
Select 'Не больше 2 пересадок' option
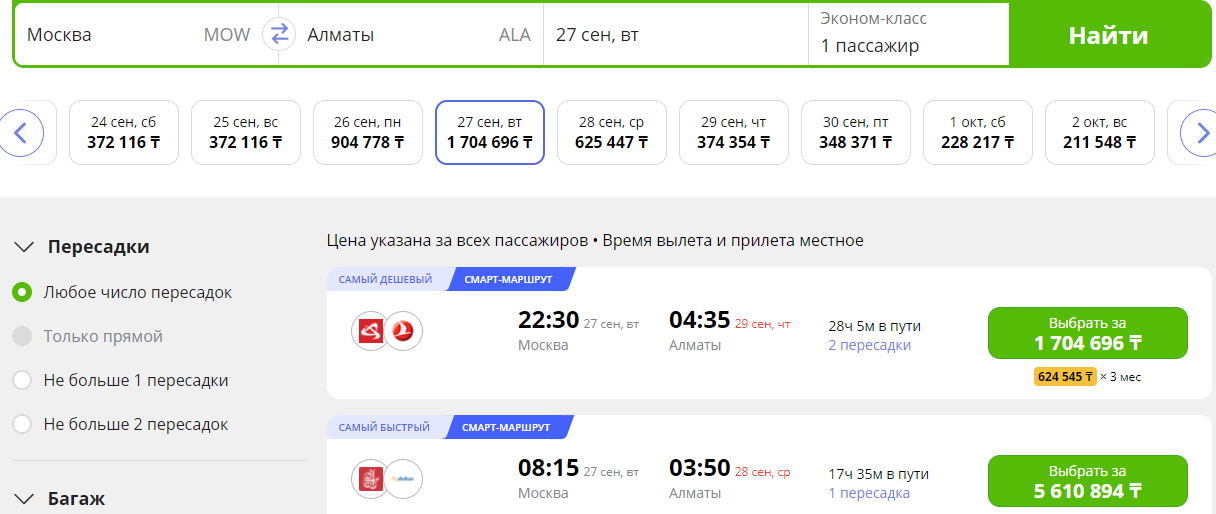[22, 425]
